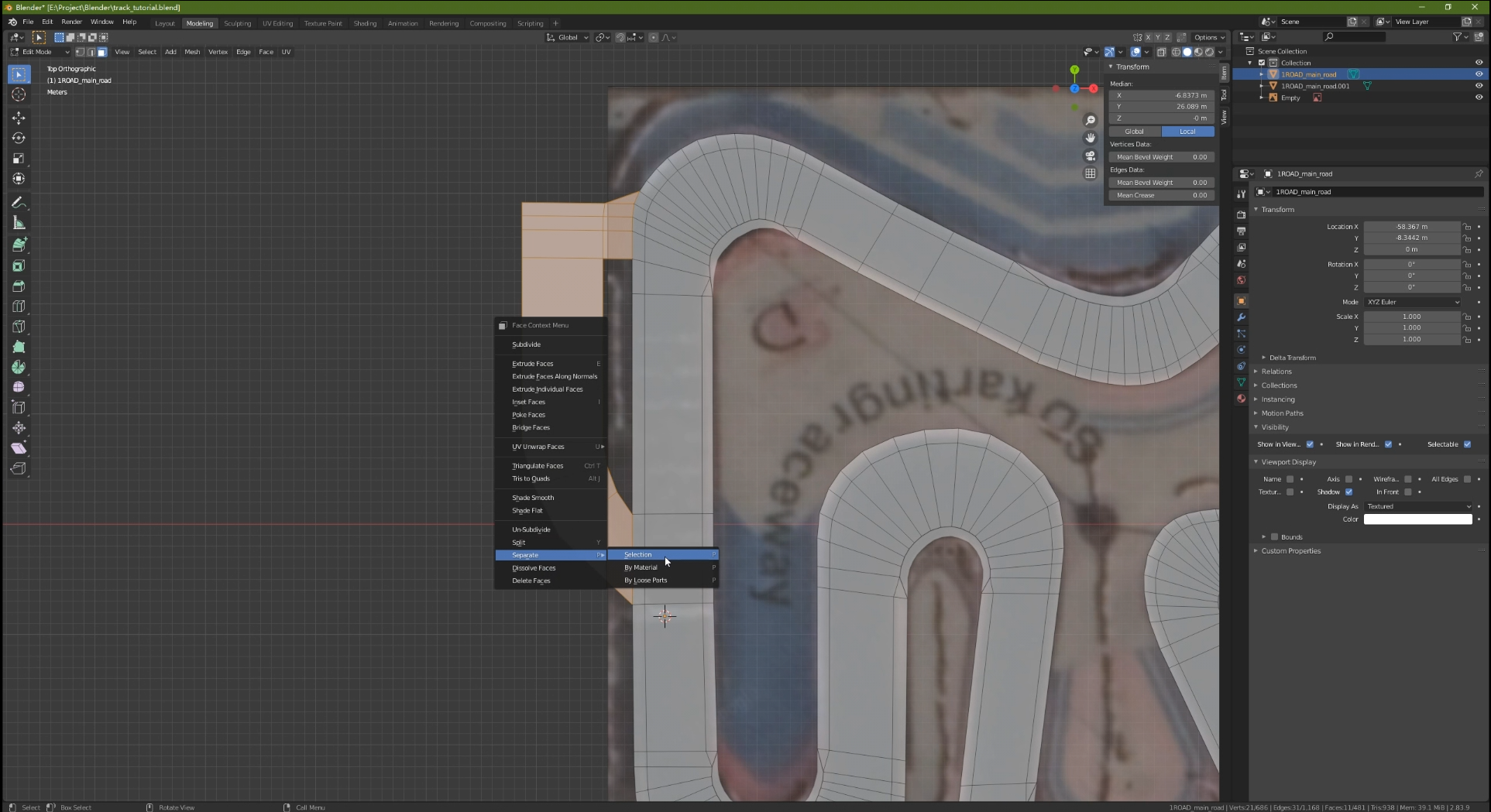
Task: Select the Move tool in left toolbar
Action: (x=19, y=118)
